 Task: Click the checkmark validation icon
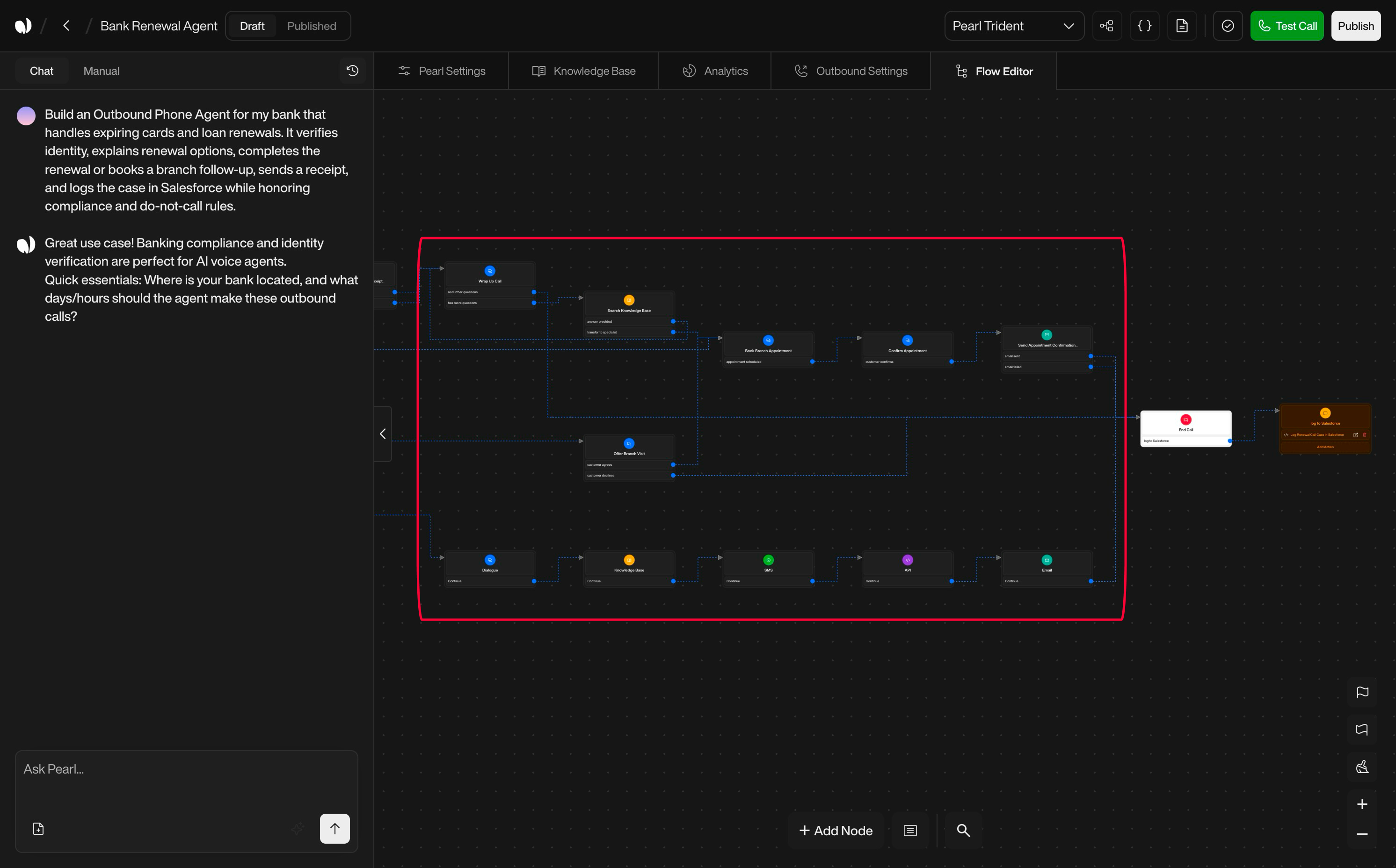1228,26
